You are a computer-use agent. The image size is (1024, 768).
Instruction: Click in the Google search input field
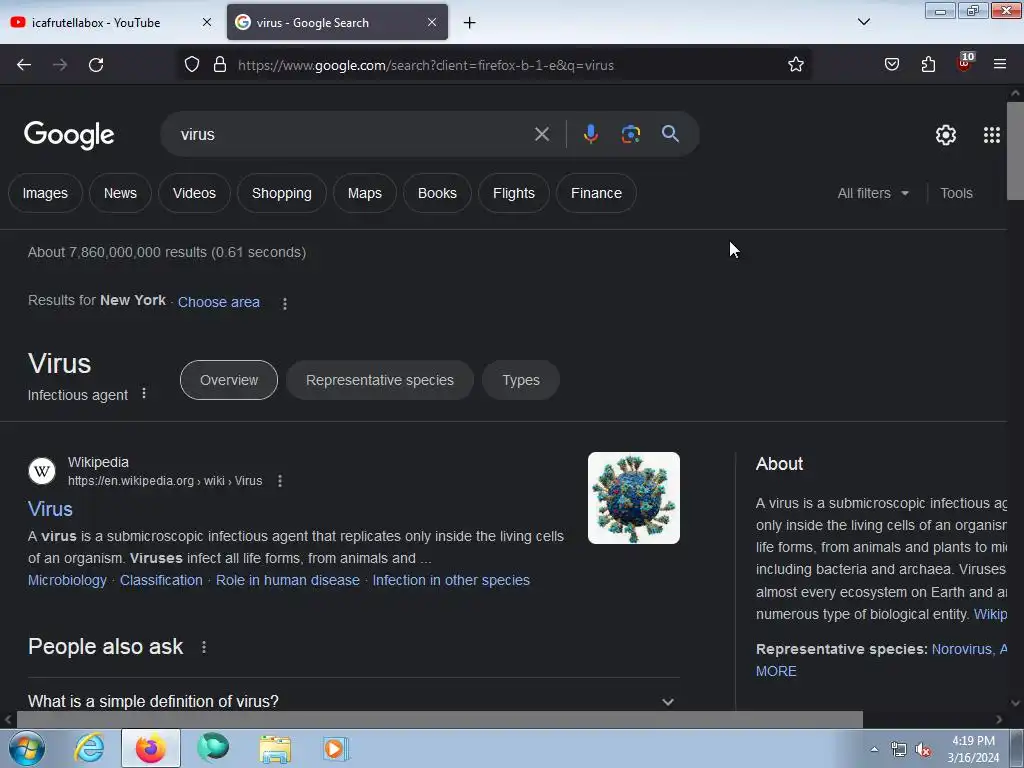click(x=353, y=135)
